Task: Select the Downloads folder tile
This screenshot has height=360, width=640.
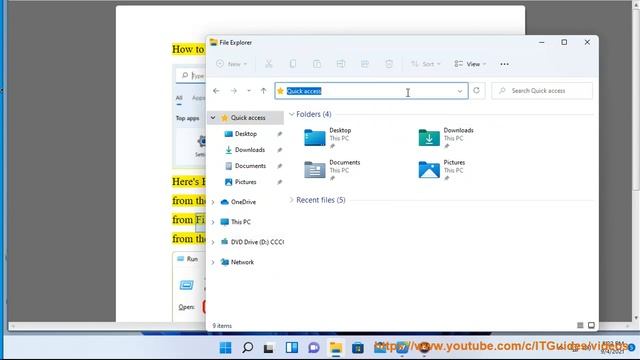Action: point(446,138)
